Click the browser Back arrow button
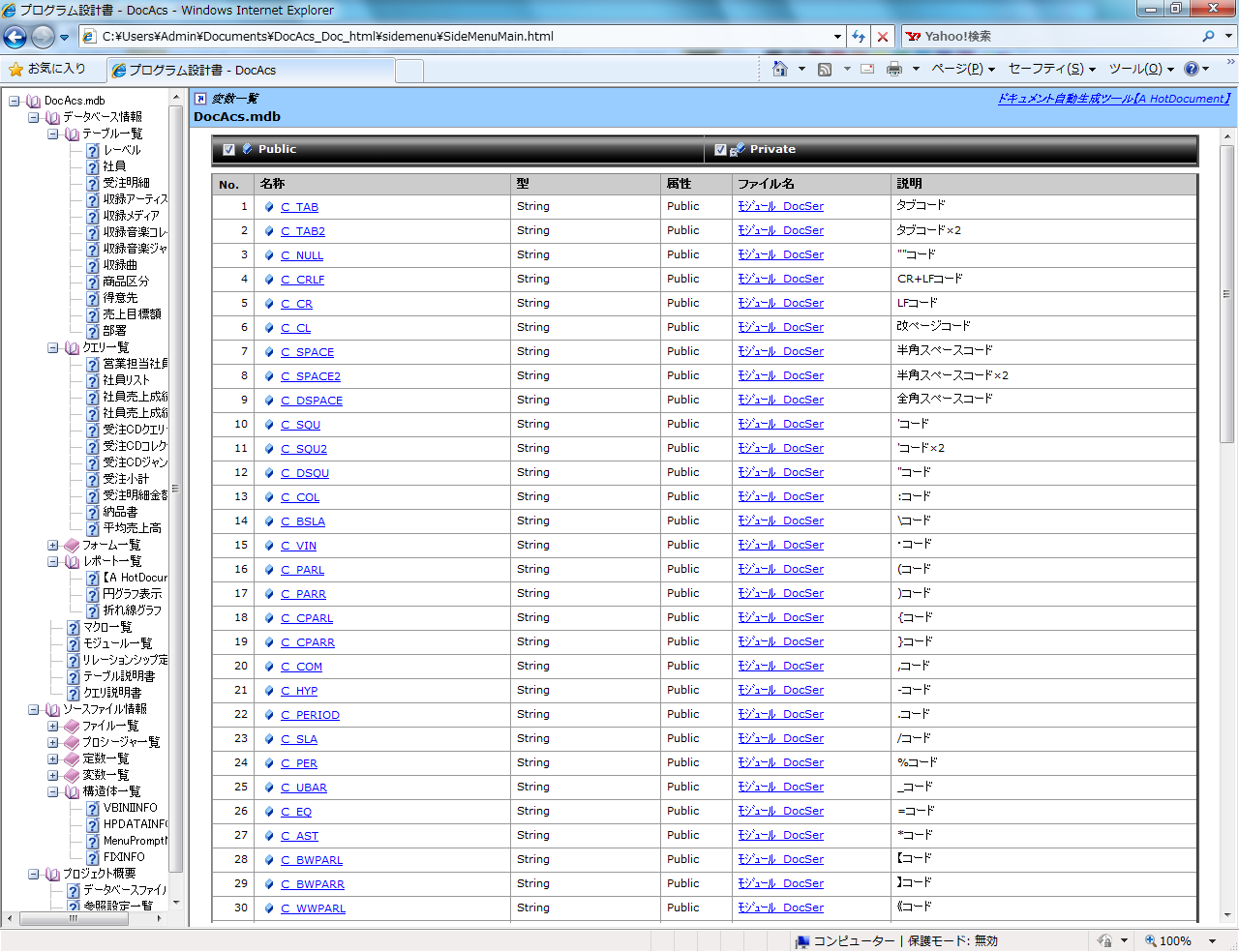This screenshot has width=1239, height=952. (x=15, y=37)
